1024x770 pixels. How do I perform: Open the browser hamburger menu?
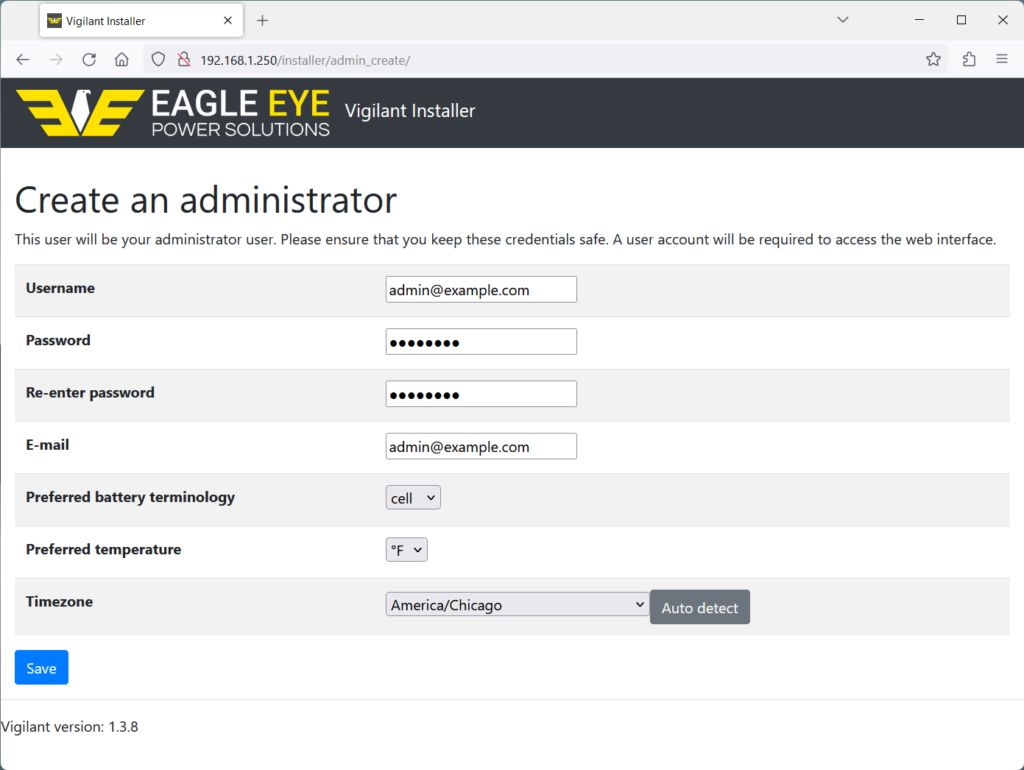coord(1002,59)
